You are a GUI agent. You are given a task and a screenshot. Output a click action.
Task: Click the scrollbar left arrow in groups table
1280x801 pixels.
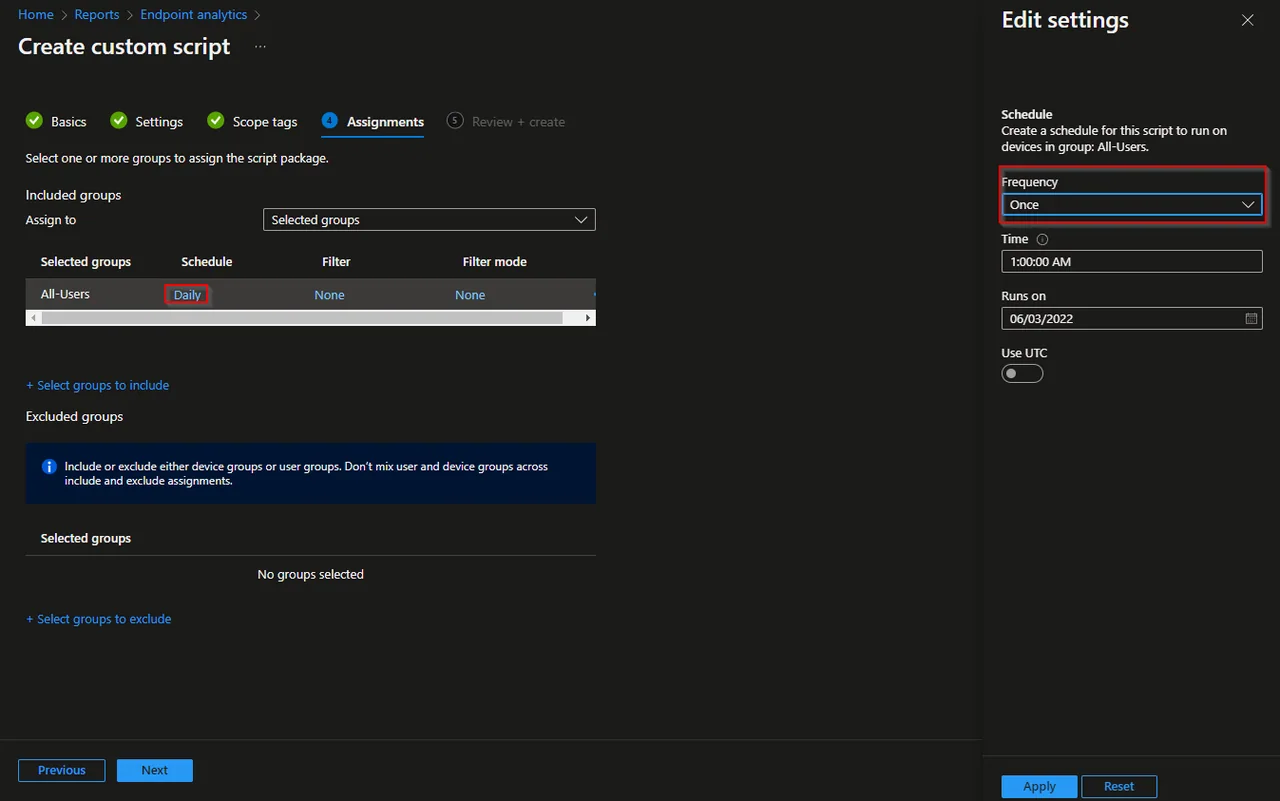(x=33, y=318)
